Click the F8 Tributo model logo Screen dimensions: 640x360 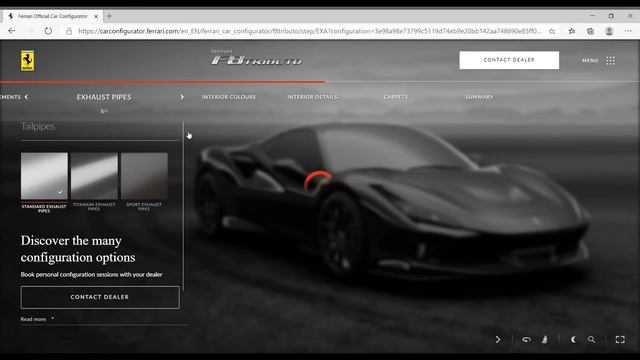(x=257, y=58)
